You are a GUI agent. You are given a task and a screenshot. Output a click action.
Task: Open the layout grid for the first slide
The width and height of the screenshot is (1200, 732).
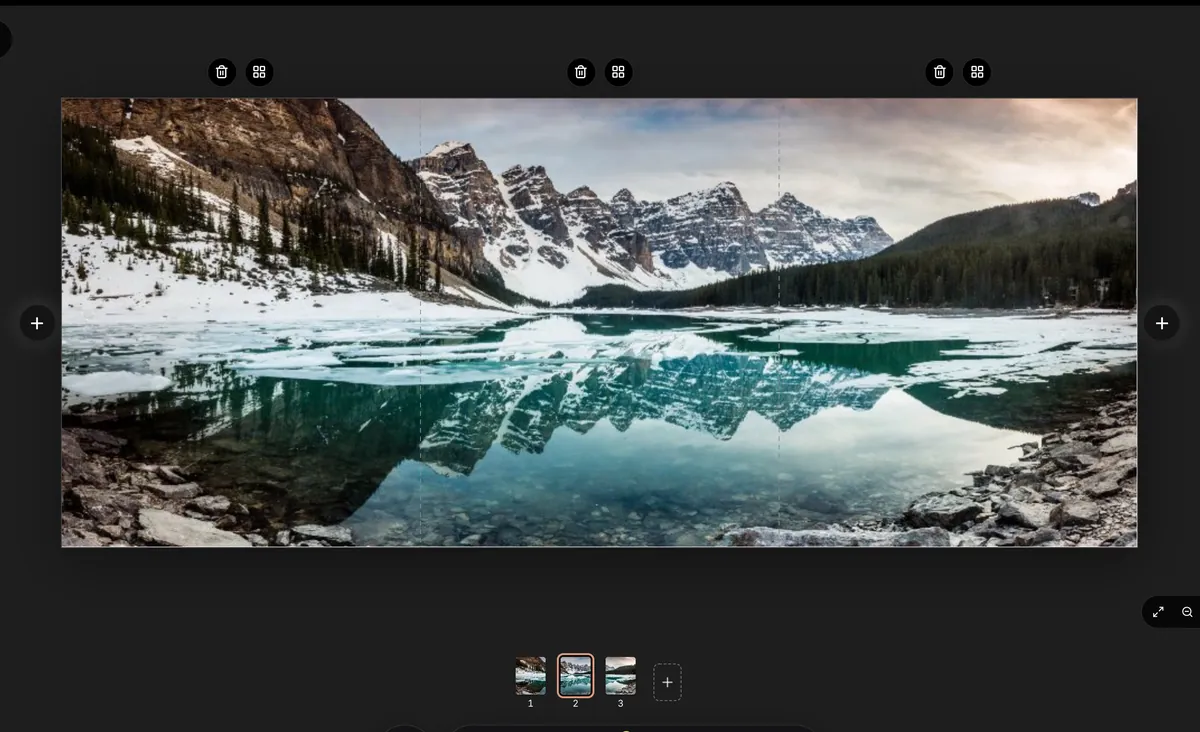[259, 72]
